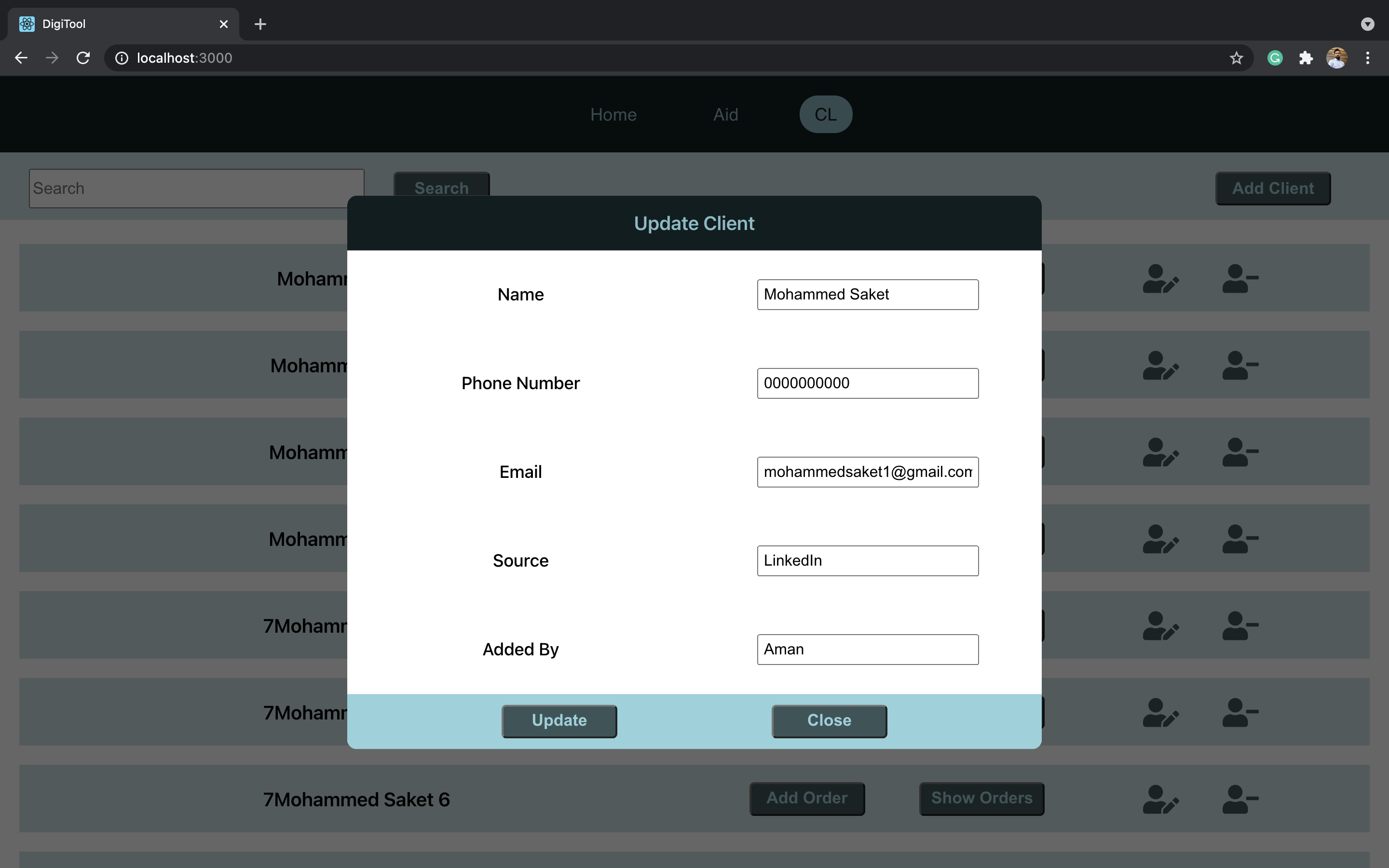Bookmark the page with the star icon

(1235, 57)
